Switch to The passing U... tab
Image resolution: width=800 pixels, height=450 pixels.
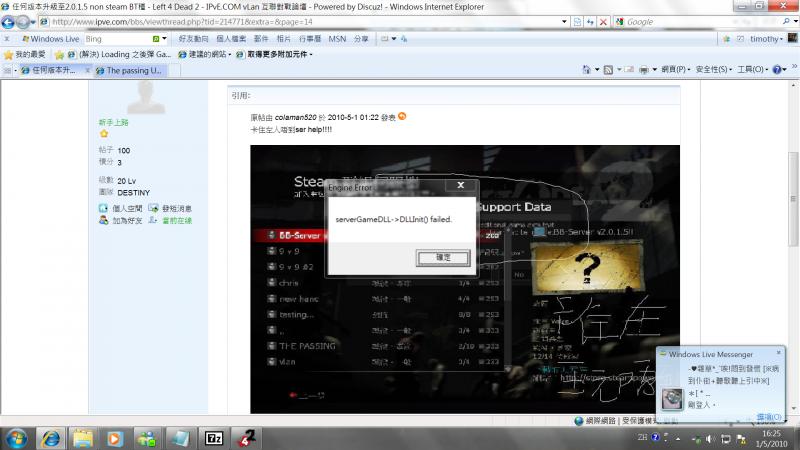[x=130, y=70]
